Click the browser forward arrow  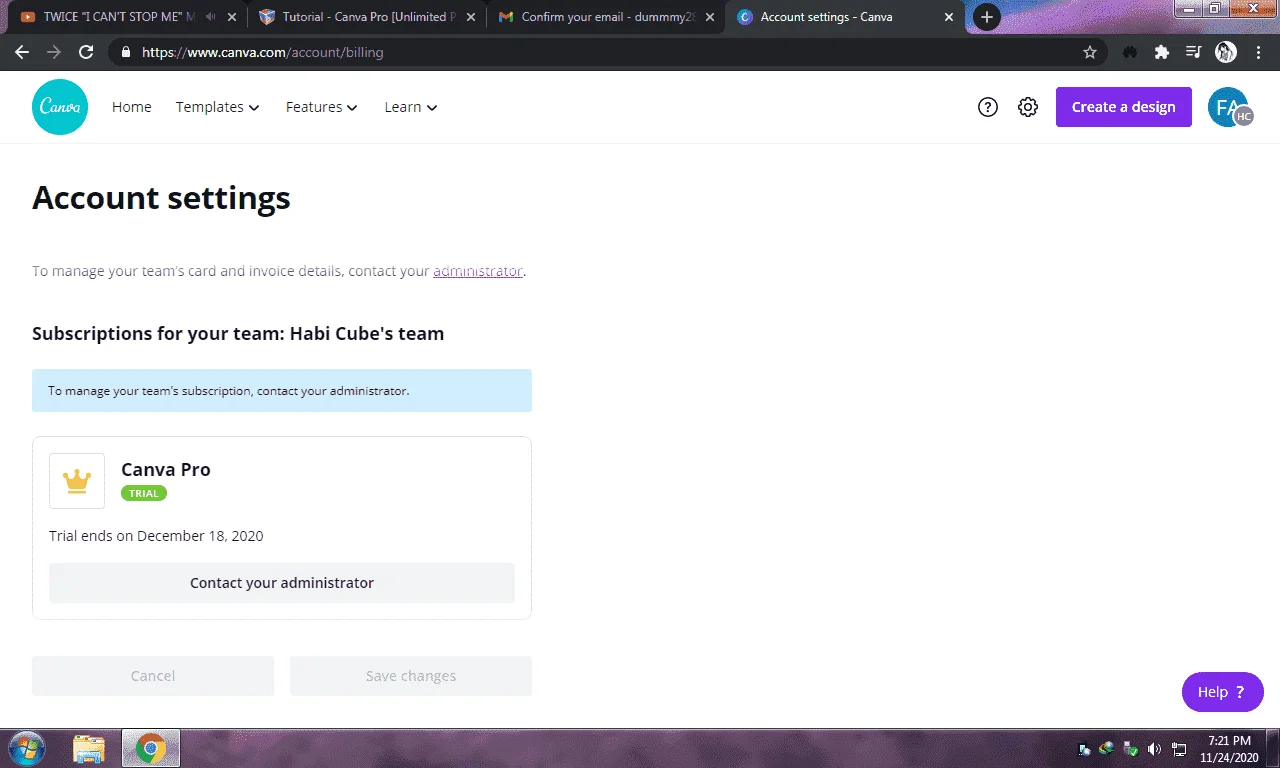click(x=54, y=52)
